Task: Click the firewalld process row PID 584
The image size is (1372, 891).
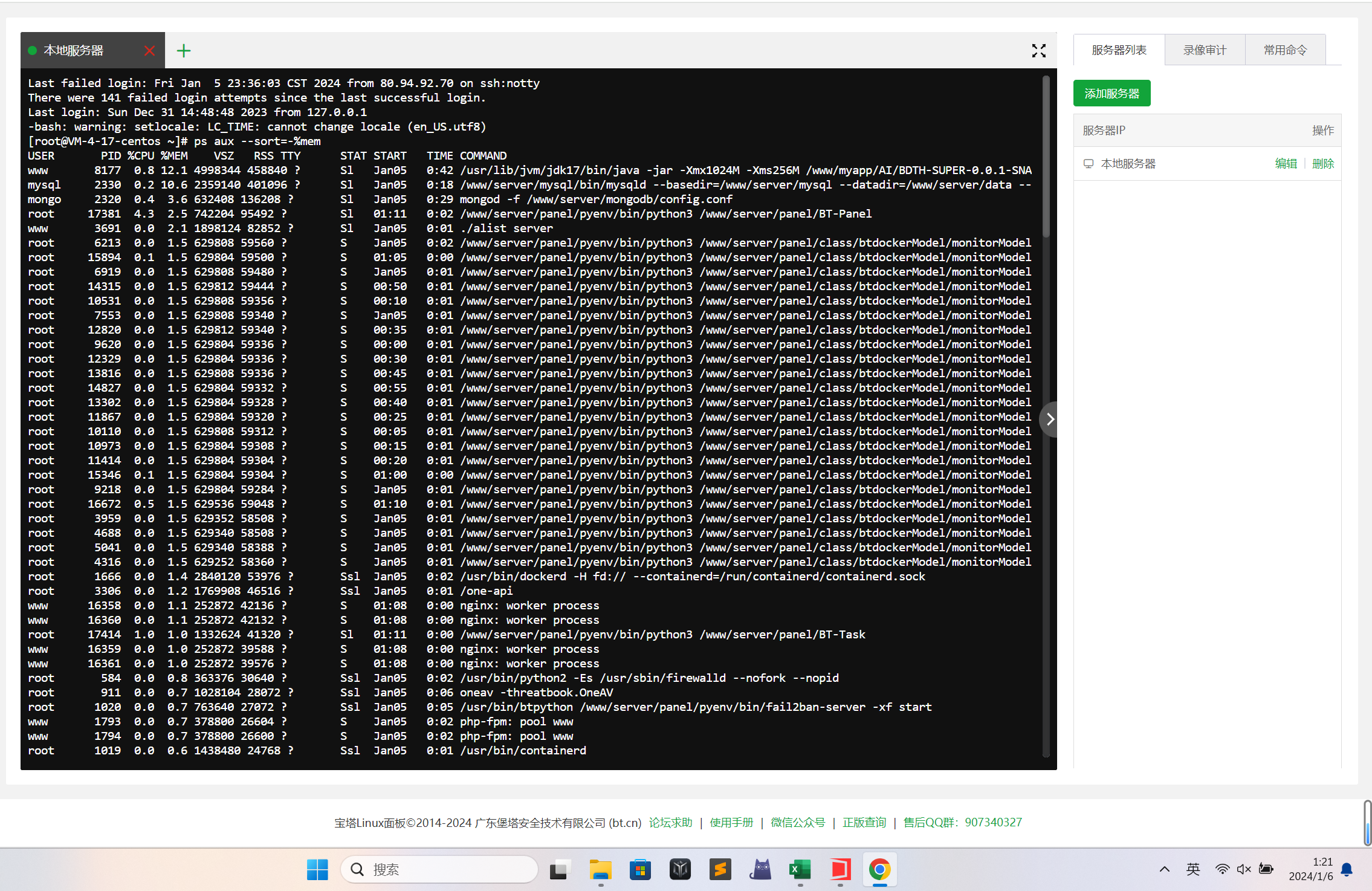Action: tap(433, 678)
